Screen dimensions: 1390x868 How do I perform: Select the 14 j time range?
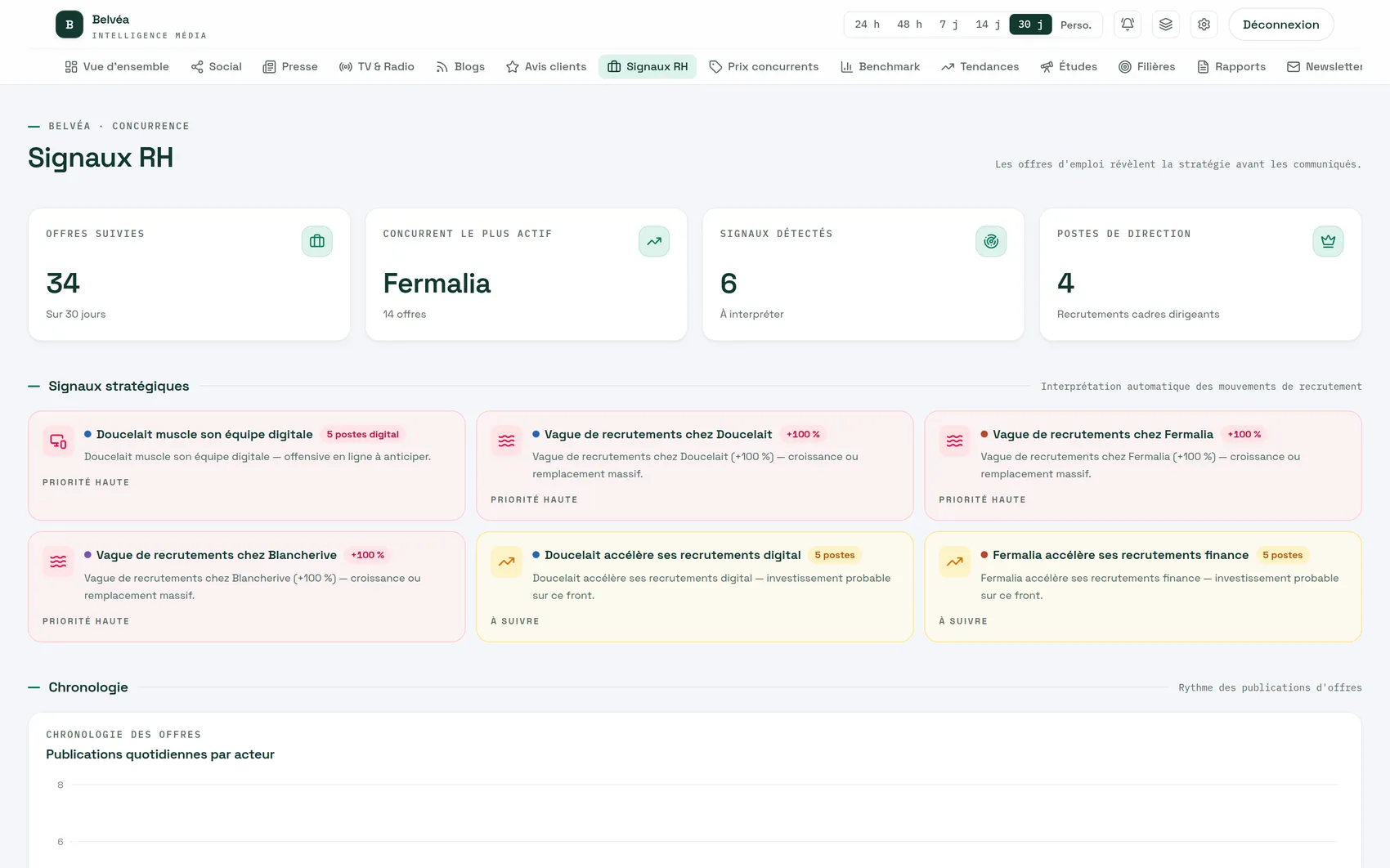(988, 25)
